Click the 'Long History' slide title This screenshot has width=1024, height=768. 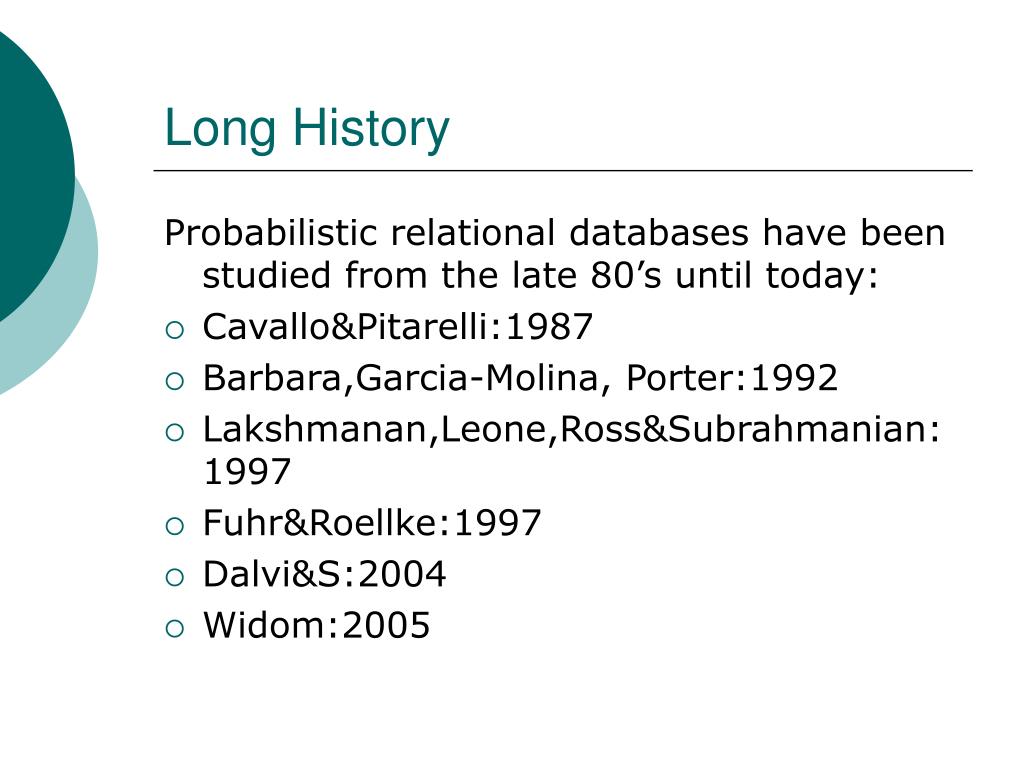pos(307,129)
